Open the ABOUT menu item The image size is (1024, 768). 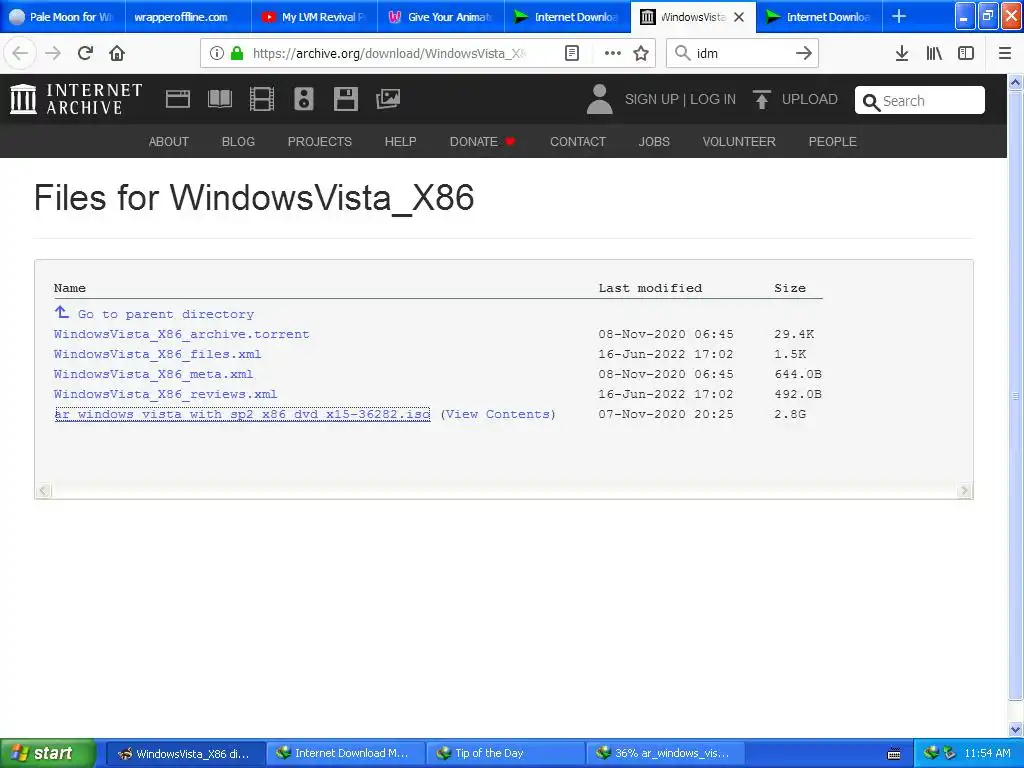tap(168, 142)
